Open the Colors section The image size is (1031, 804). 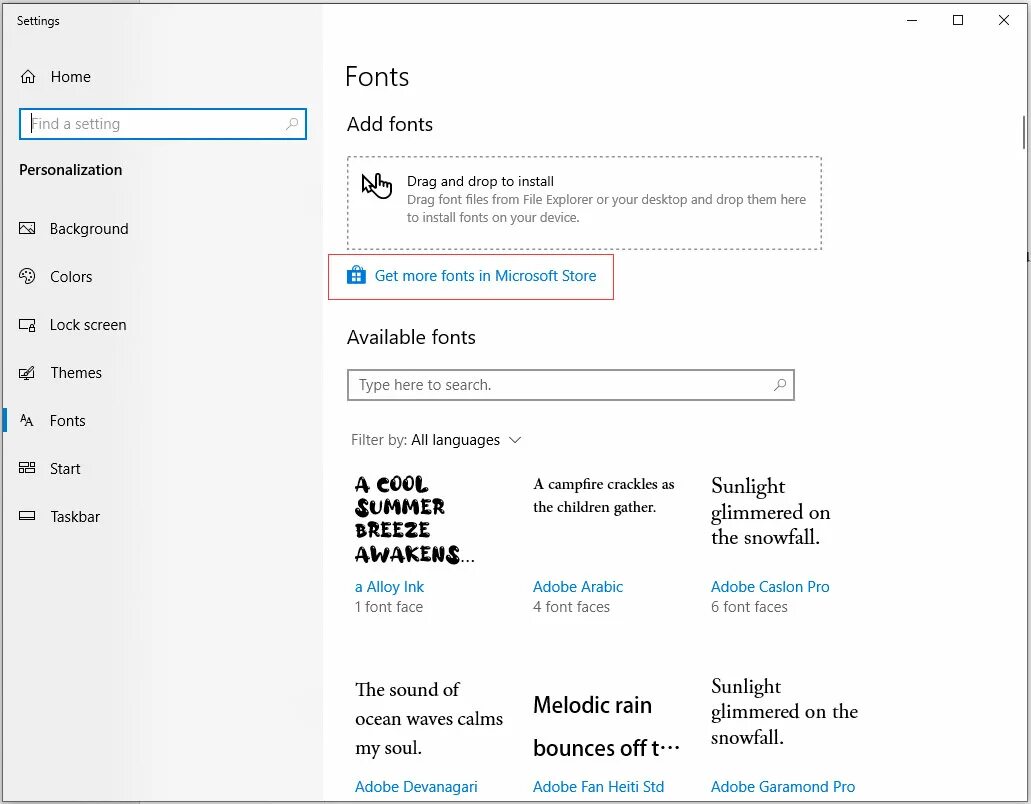(71, 277)
